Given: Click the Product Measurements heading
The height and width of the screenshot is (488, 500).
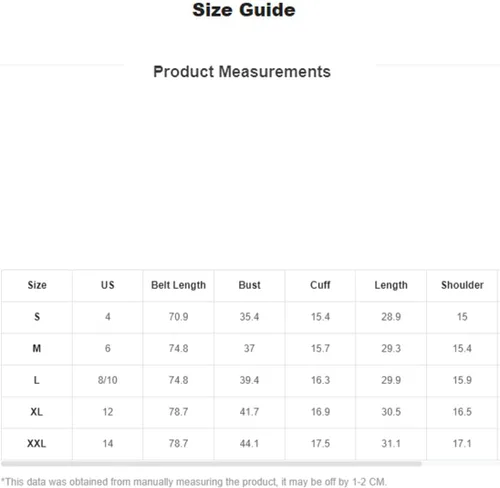Looking at the screenshot, I should tap(242, 72).
